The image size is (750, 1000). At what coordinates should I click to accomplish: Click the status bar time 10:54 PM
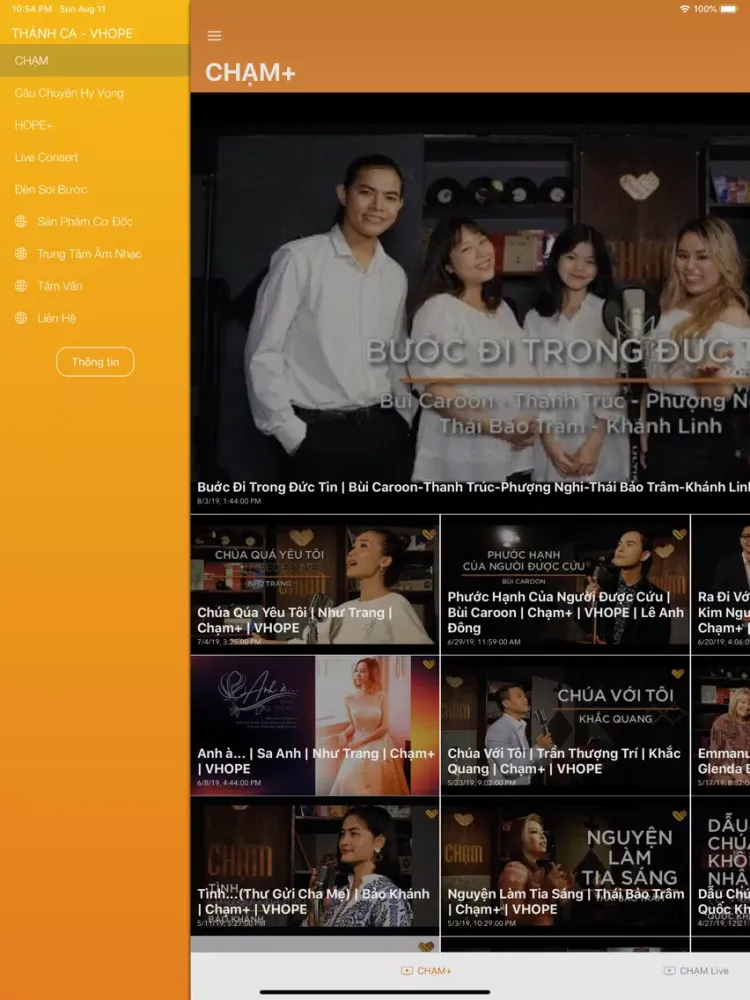tap(32, 9)
